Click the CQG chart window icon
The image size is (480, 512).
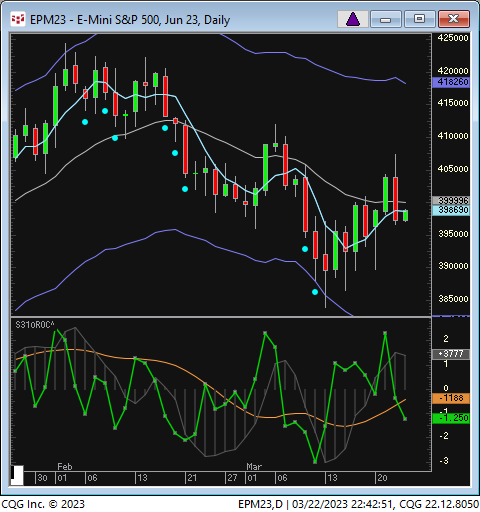point(18,19)
